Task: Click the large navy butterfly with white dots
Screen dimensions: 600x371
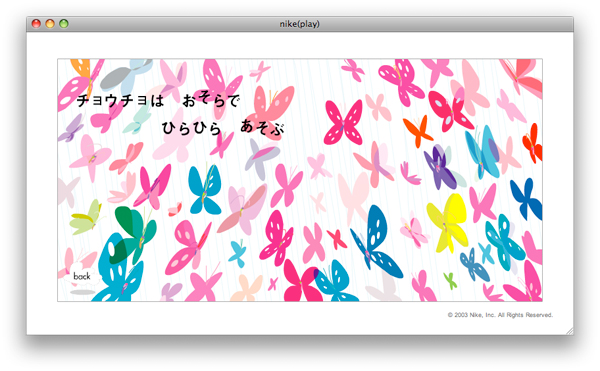Action: 375,241
